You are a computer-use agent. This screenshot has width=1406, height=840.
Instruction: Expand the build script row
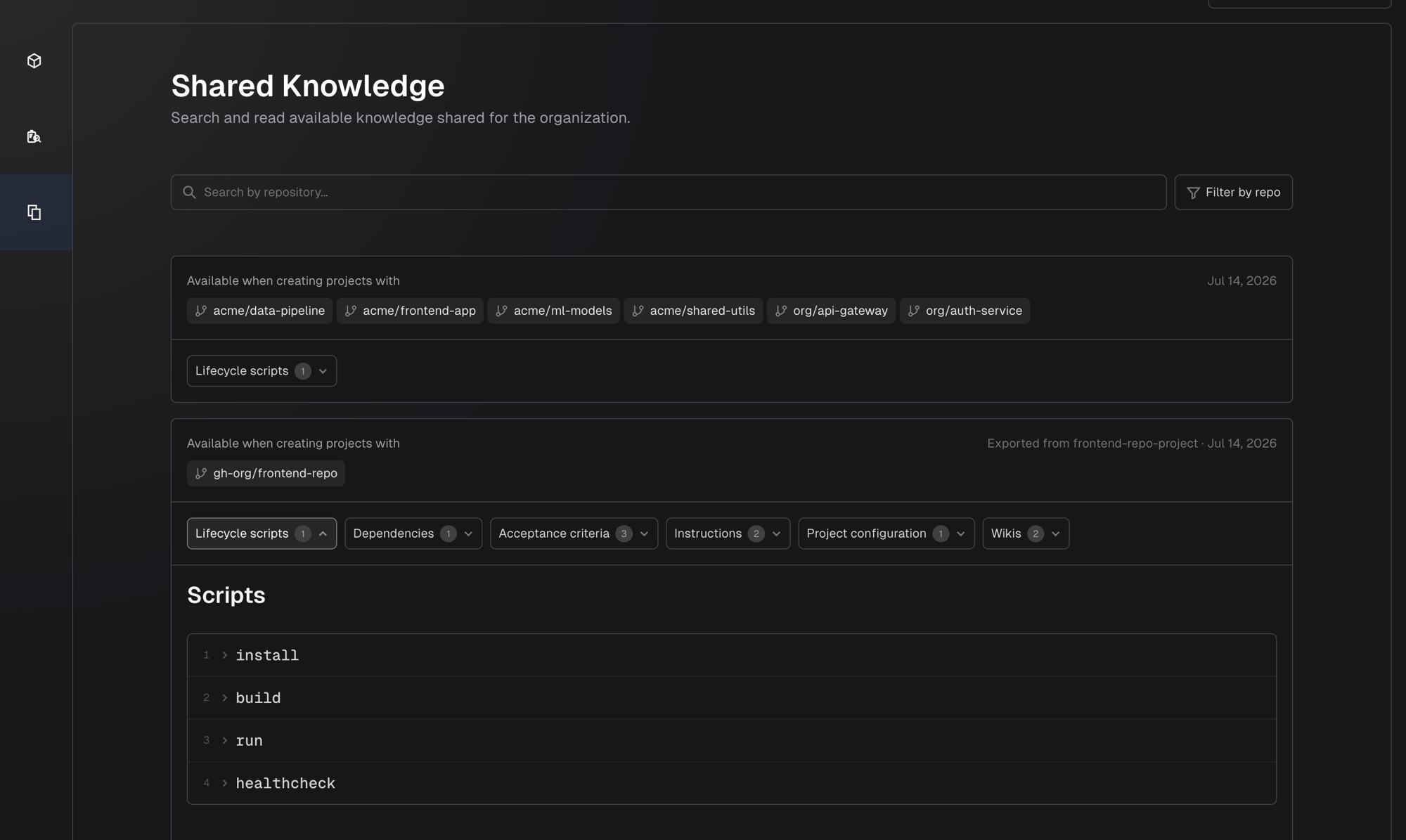(x=731, y=698)
